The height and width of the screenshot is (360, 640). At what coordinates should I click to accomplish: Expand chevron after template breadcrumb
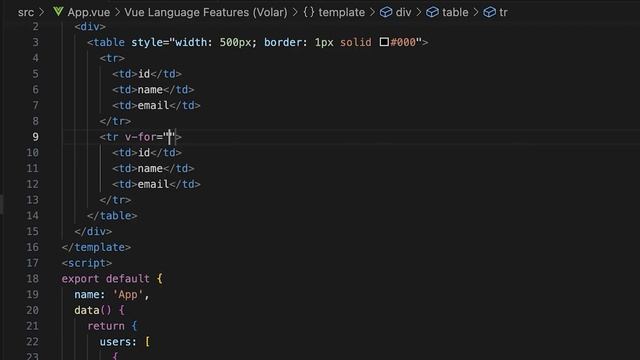click(x=372, y=12)
